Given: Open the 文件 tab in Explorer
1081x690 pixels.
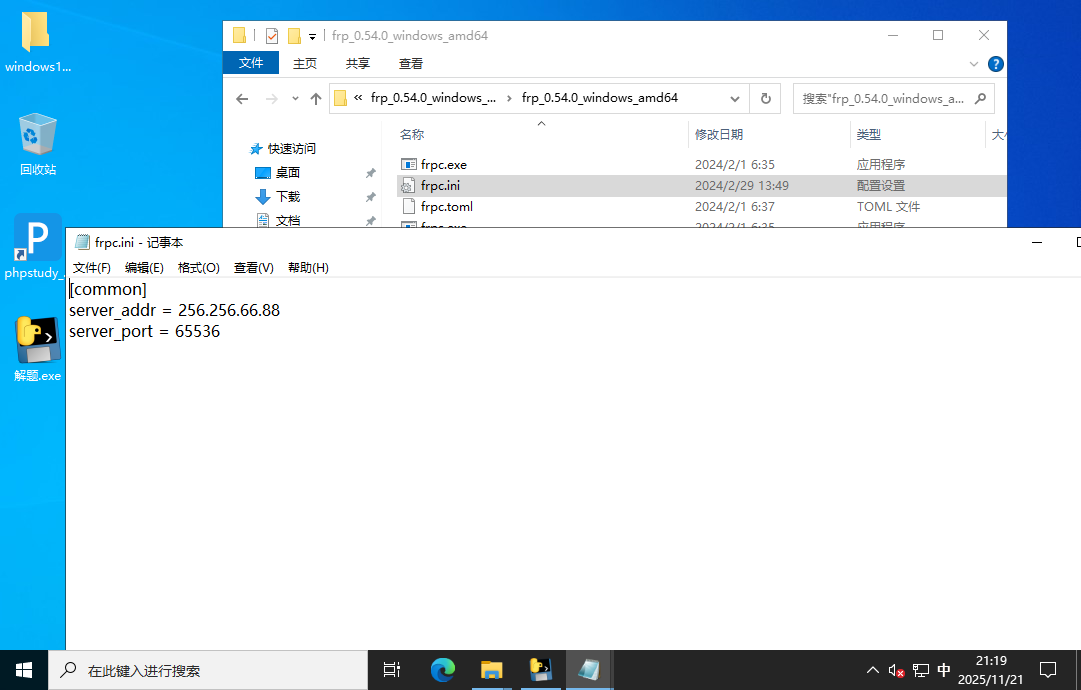Looking at the screenshot, I should [251, 63].
